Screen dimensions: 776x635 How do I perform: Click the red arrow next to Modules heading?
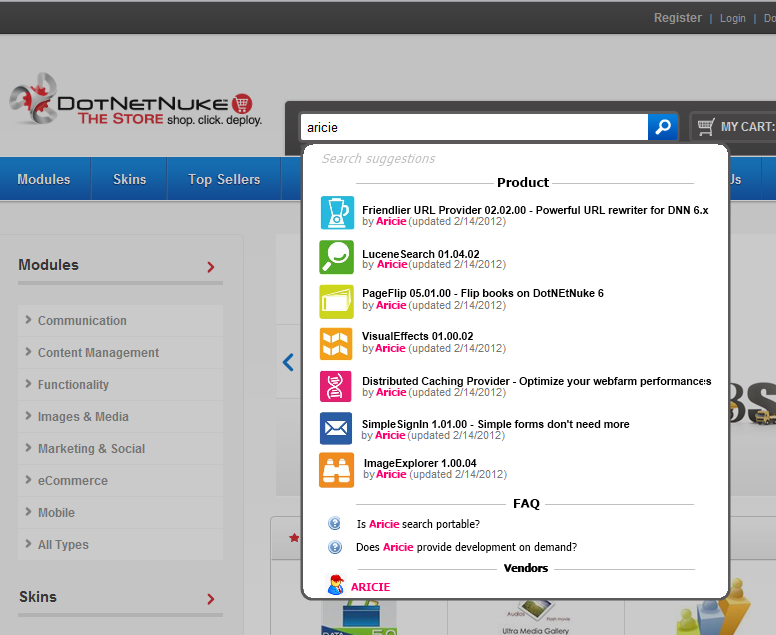pyautogui.click(x=211, y=267)
